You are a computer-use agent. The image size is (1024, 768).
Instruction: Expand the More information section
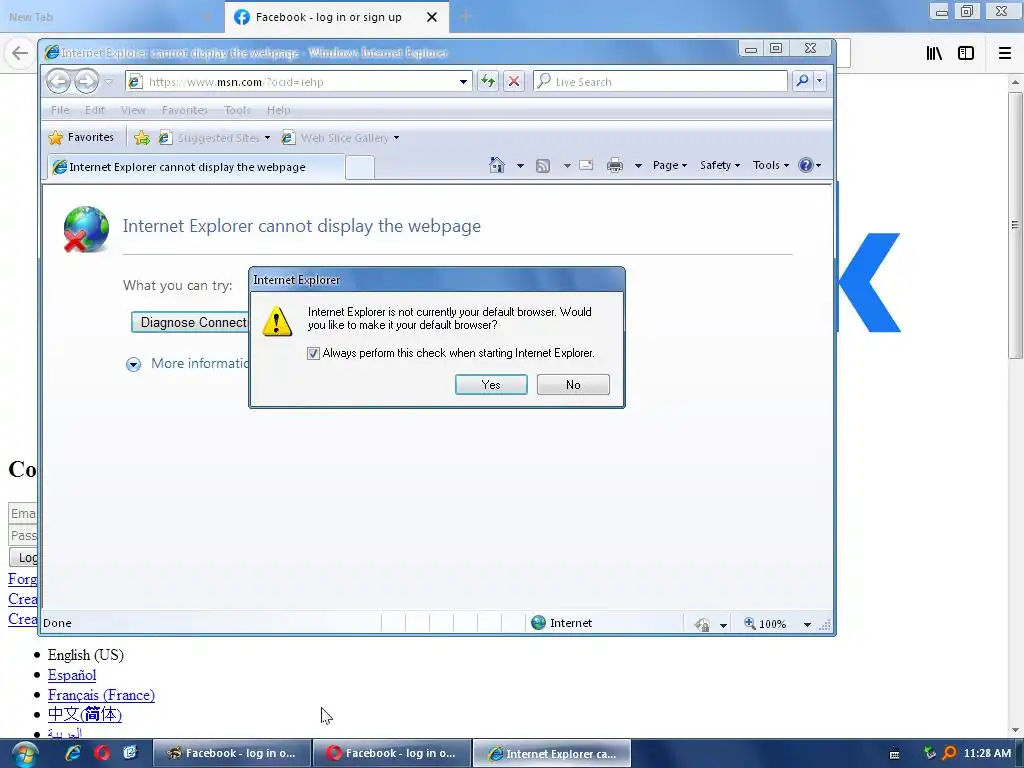(x=187, y=364)
